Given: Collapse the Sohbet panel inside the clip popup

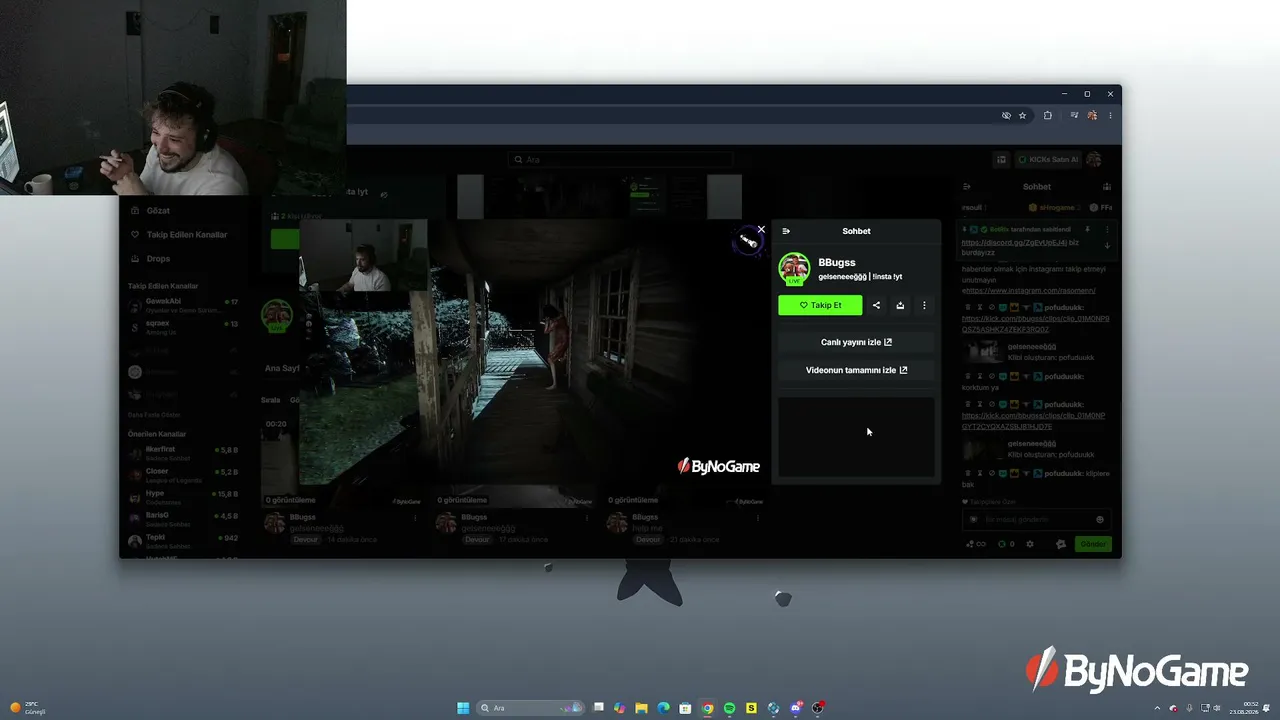Looking at the screenshot, I should click(x=786, y=231).
